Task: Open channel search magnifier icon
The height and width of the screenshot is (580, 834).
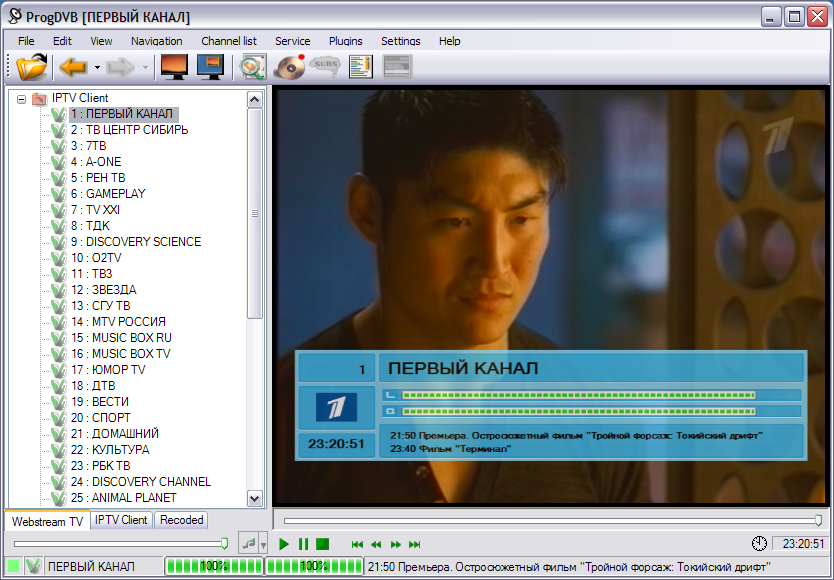Action: click(x=252, y=67)
